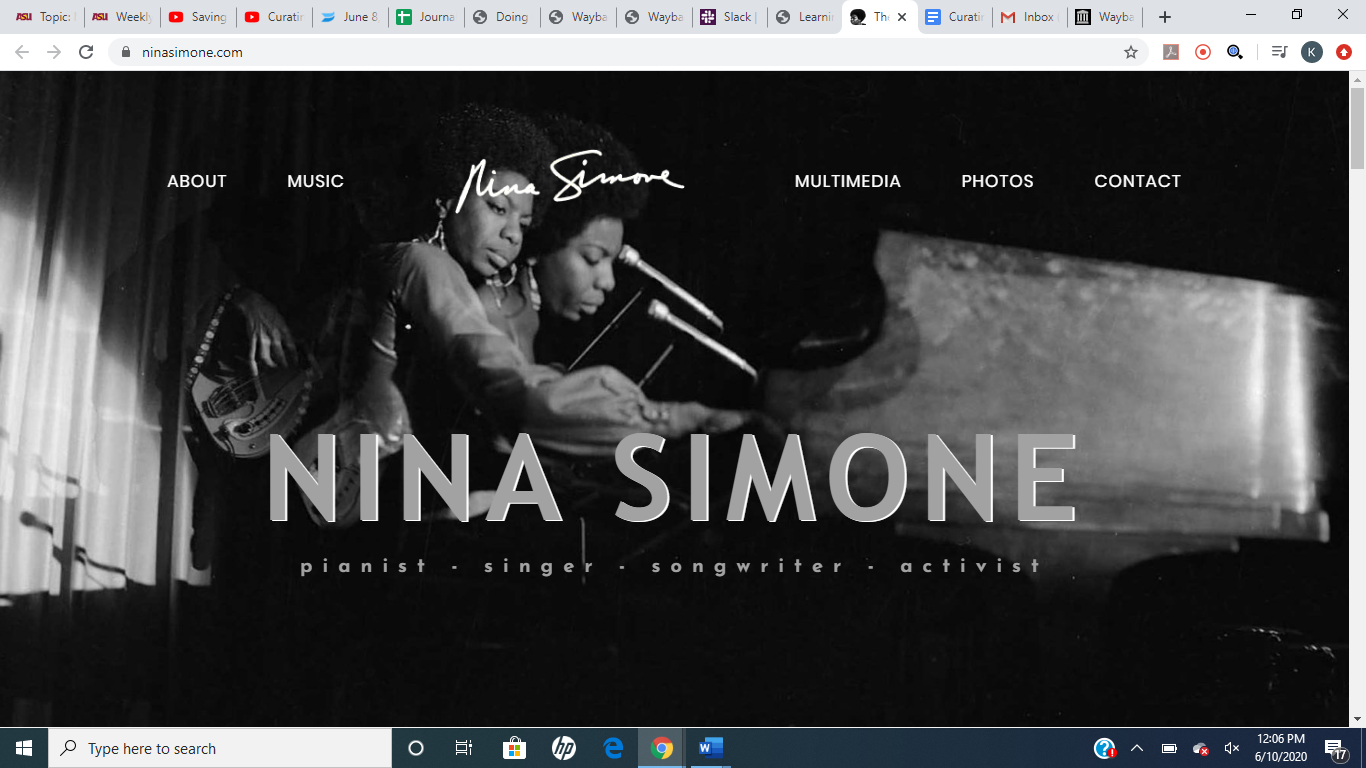Expand hidden system tray icons chevron
This screenshot has height=768, width=1366.
[x=1137, y=748]
